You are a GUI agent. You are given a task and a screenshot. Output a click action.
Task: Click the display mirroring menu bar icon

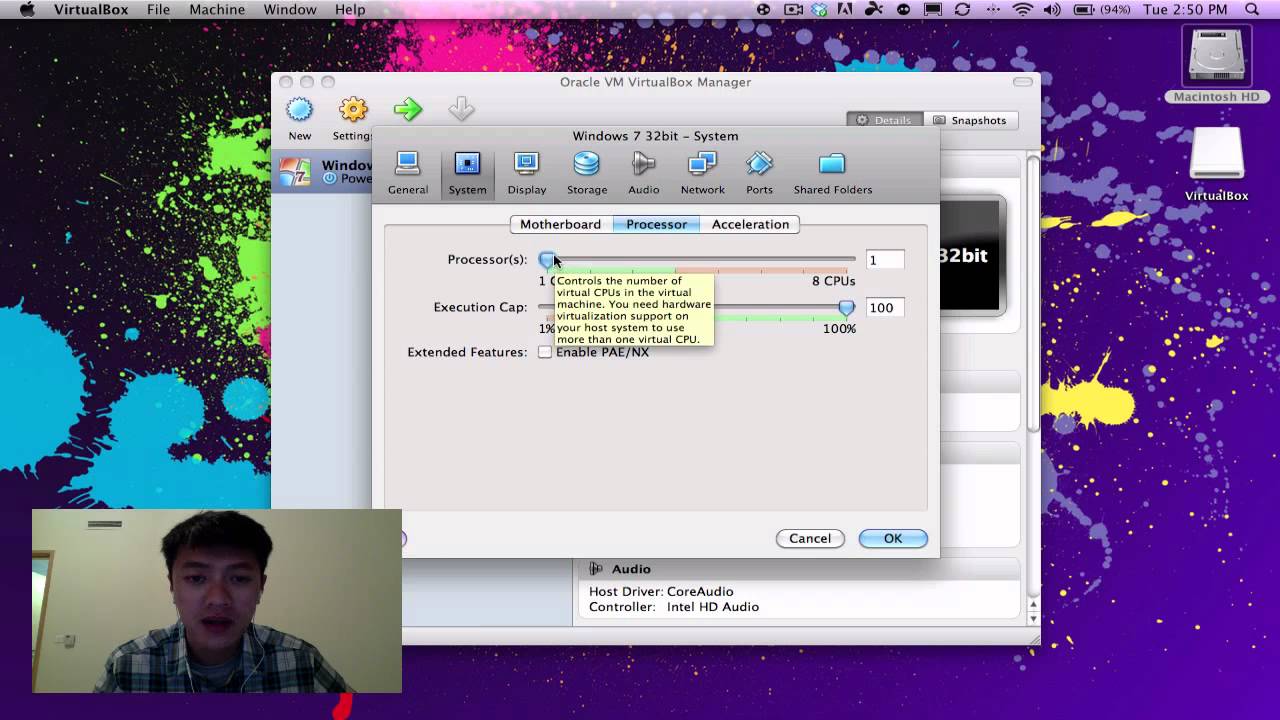click(933, 10)
